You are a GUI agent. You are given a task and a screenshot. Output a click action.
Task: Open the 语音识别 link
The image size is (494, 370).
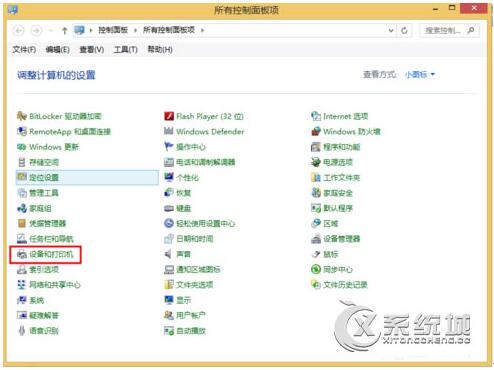44,331
